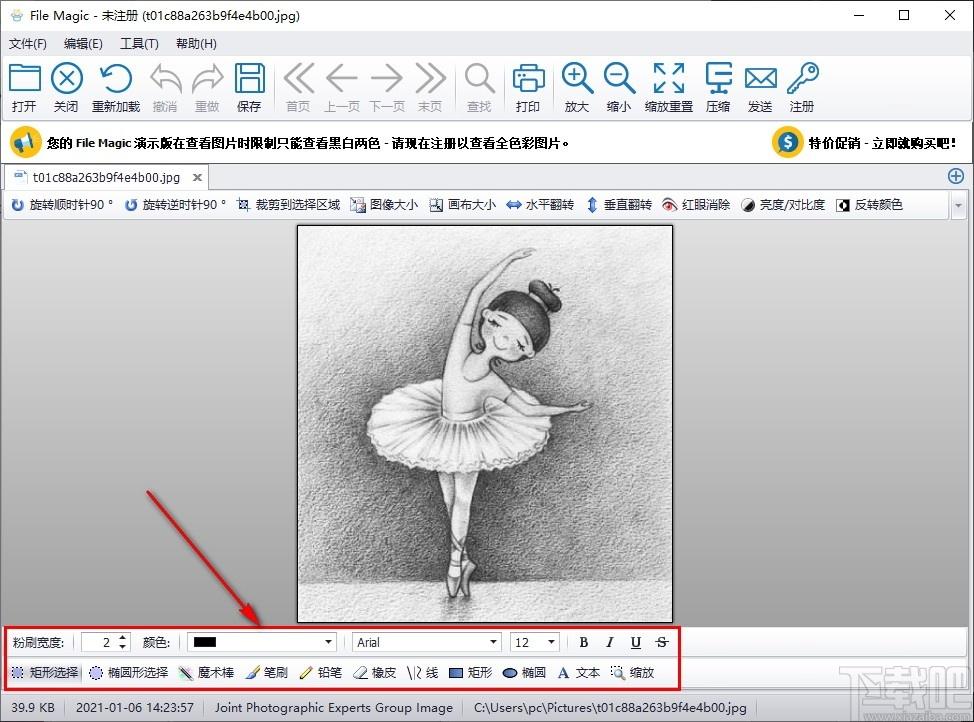The image size is (974, 722).
Task: Toggle underline text formatting
Action: (x=636, y=642)
